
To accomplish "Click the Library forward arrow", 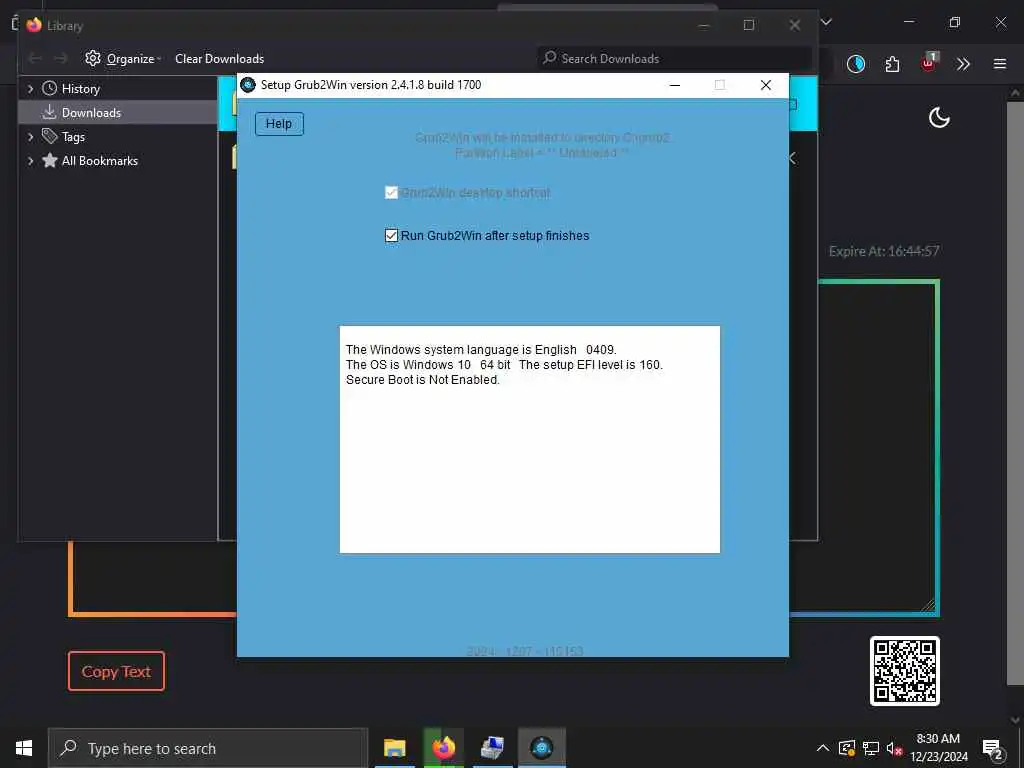I will tap(61, 59).
